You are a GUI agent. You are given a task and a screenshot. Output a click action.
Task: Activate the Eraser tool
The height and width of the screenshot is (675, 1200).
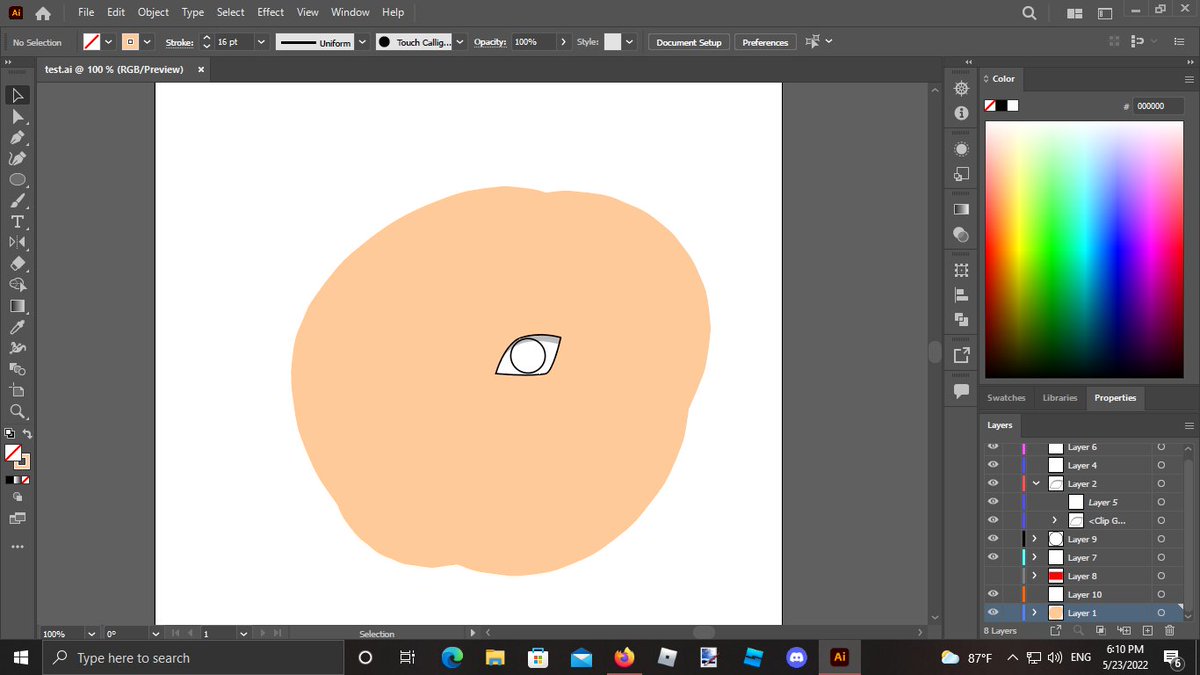pyautogui.click(x=17, y=263)
